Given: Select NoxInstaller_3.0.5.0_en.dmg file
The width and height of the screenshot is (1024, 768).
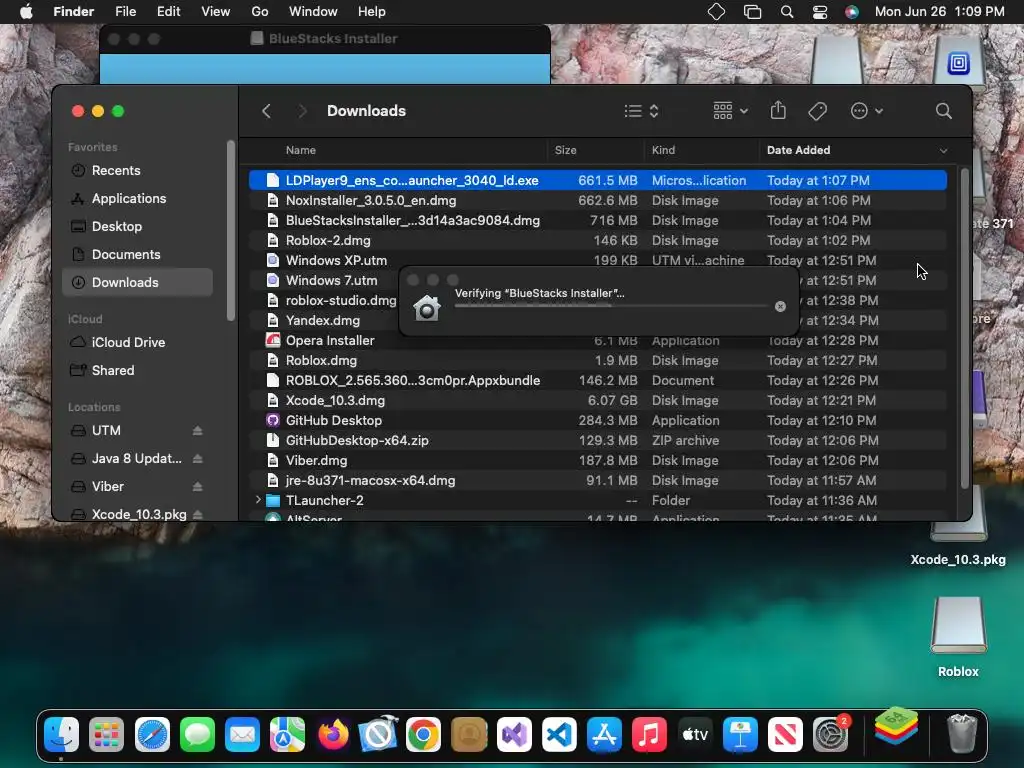Looking at the screenshot, I should pyautogui.click(x=598, y=200).
